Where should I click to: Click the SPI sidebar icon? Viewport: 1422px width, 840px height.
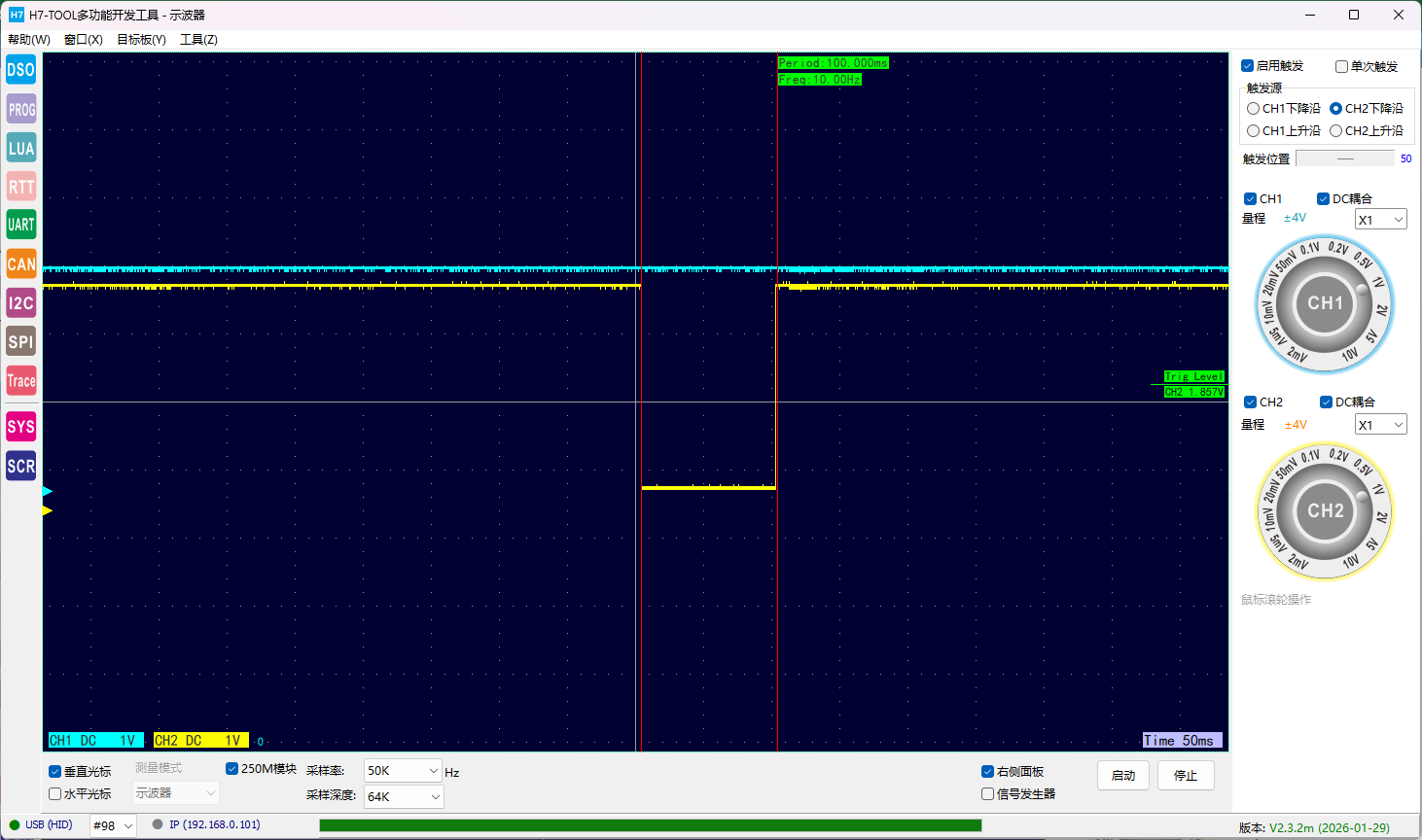[x=20, y=341]
